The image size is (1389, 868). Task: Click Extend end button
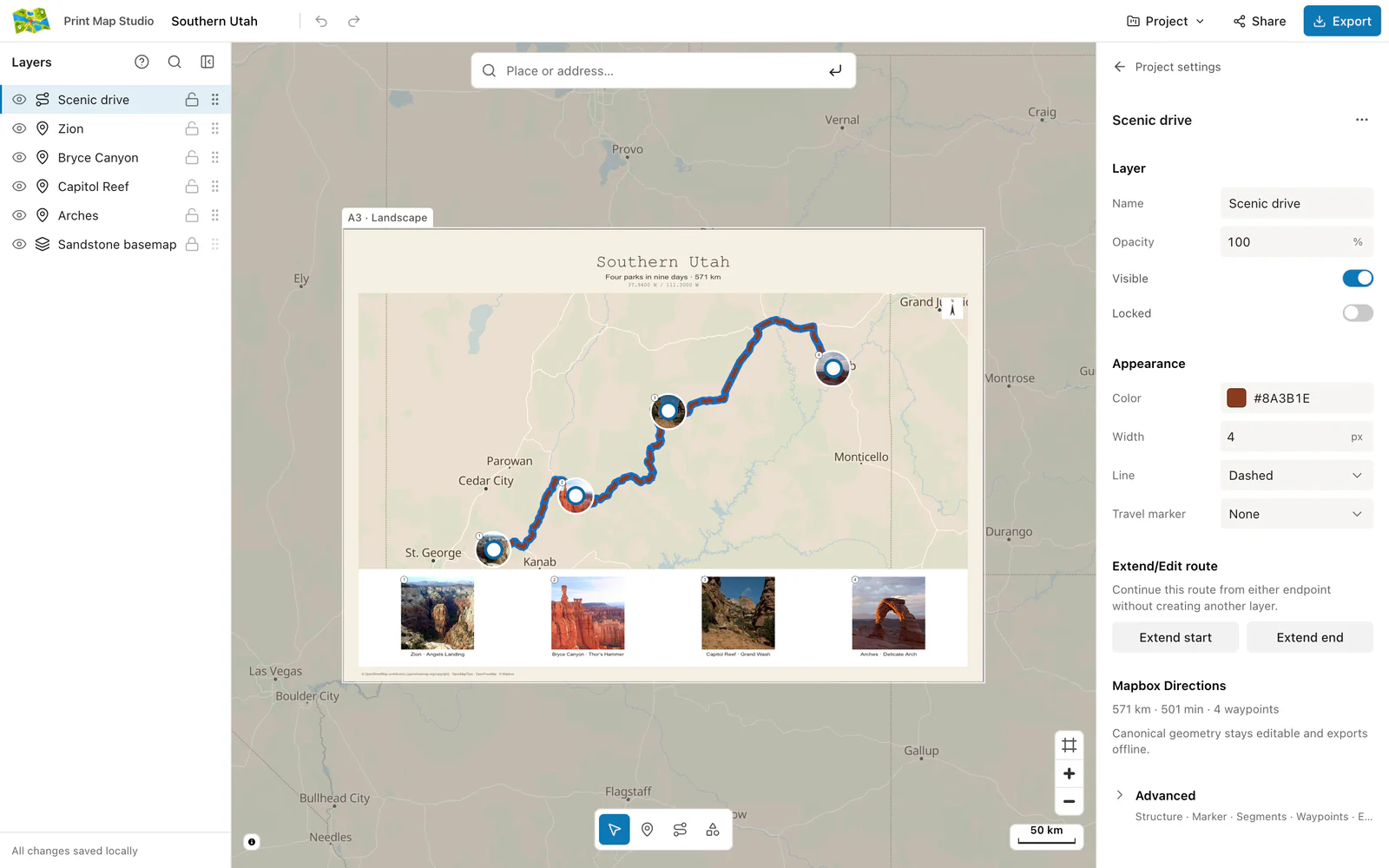[1309, 637]
